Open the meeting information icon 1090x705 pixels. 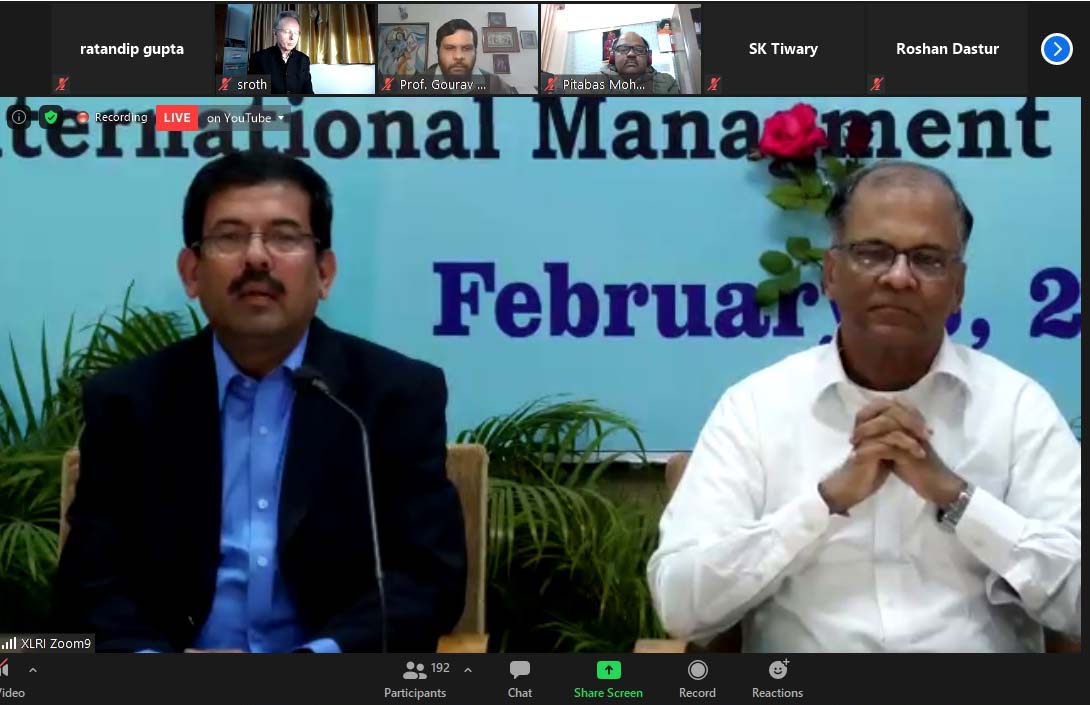pos(18,117)
